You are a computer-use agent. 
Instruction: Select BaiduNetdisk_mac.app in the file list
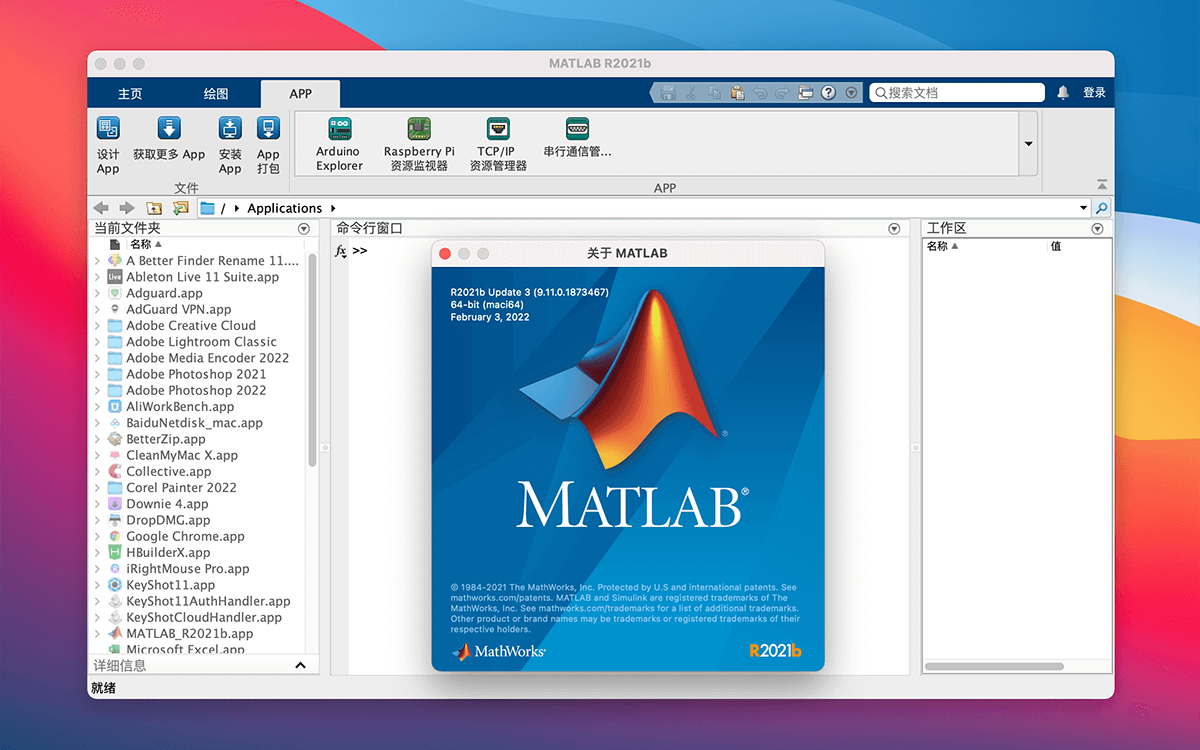[194, 423]
